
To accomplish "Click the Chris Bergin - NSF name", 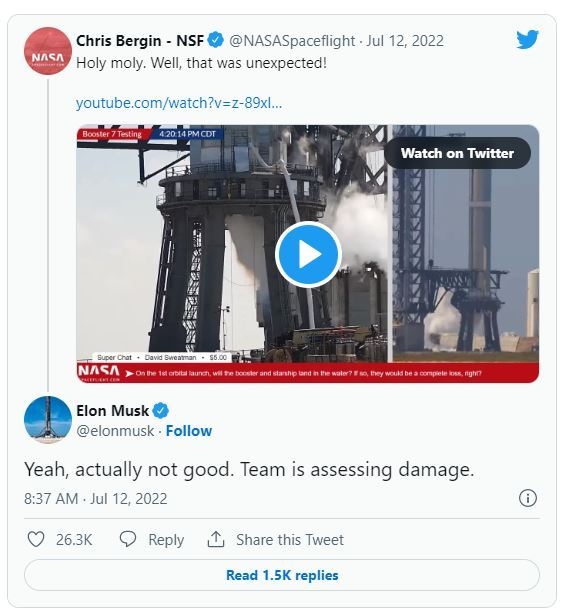I will (x=140, y=41).
